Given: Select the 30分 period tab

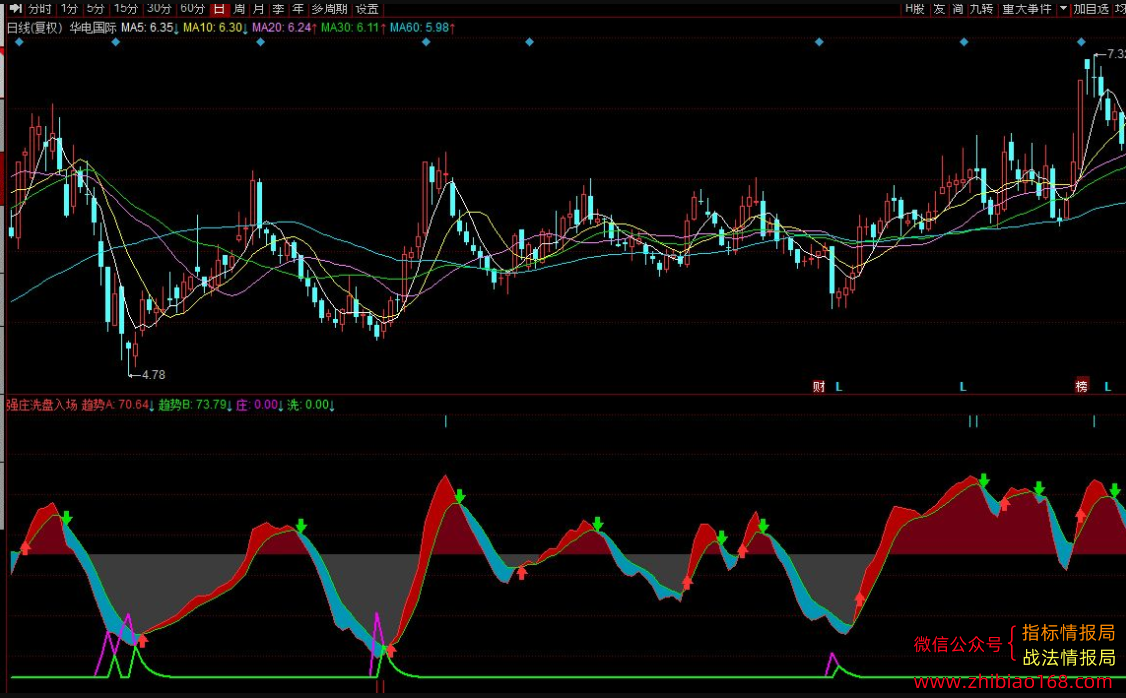Looking at the screenshot, I should pyautogui.click(x=159, y=9).
